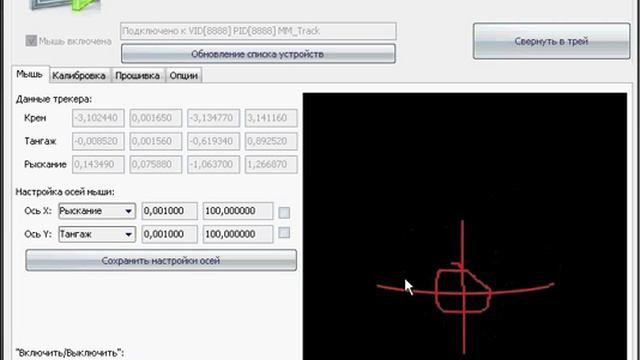This screenshot has width=640, height=360.
Task: Click Тангаж value 0,892520 field
Action: coord(271,141)
